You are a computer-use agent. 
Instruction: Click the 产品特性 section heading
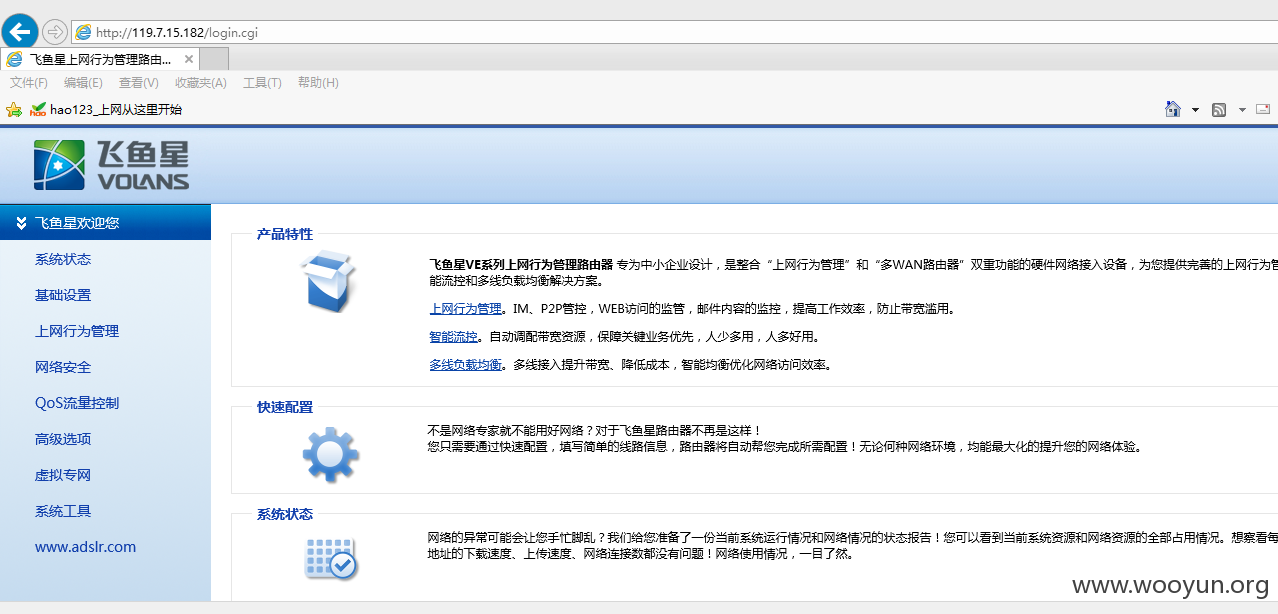pyautogui.click(x=285, y=234)
